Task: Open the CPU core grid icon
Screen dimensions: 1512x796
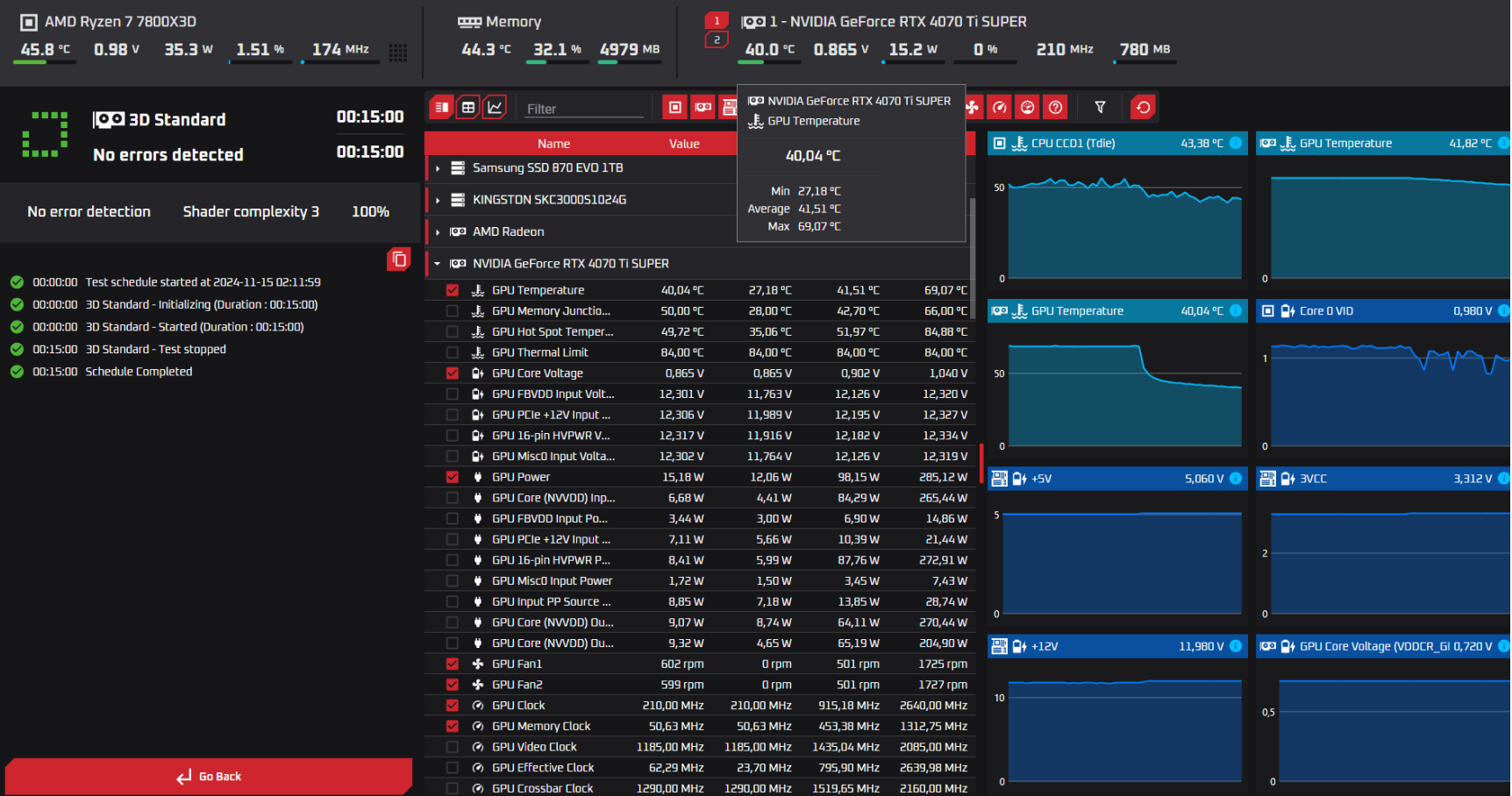Action: (398, 53)
